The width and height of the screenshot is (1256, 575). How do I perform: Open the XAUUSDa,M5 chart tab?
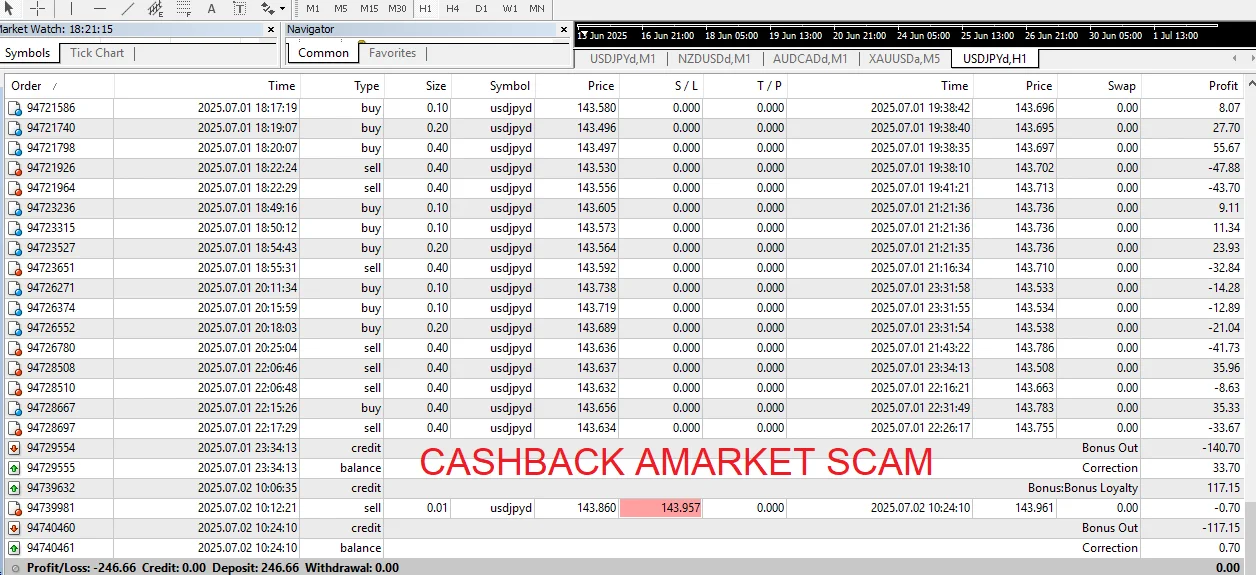[x=904, y=58]
